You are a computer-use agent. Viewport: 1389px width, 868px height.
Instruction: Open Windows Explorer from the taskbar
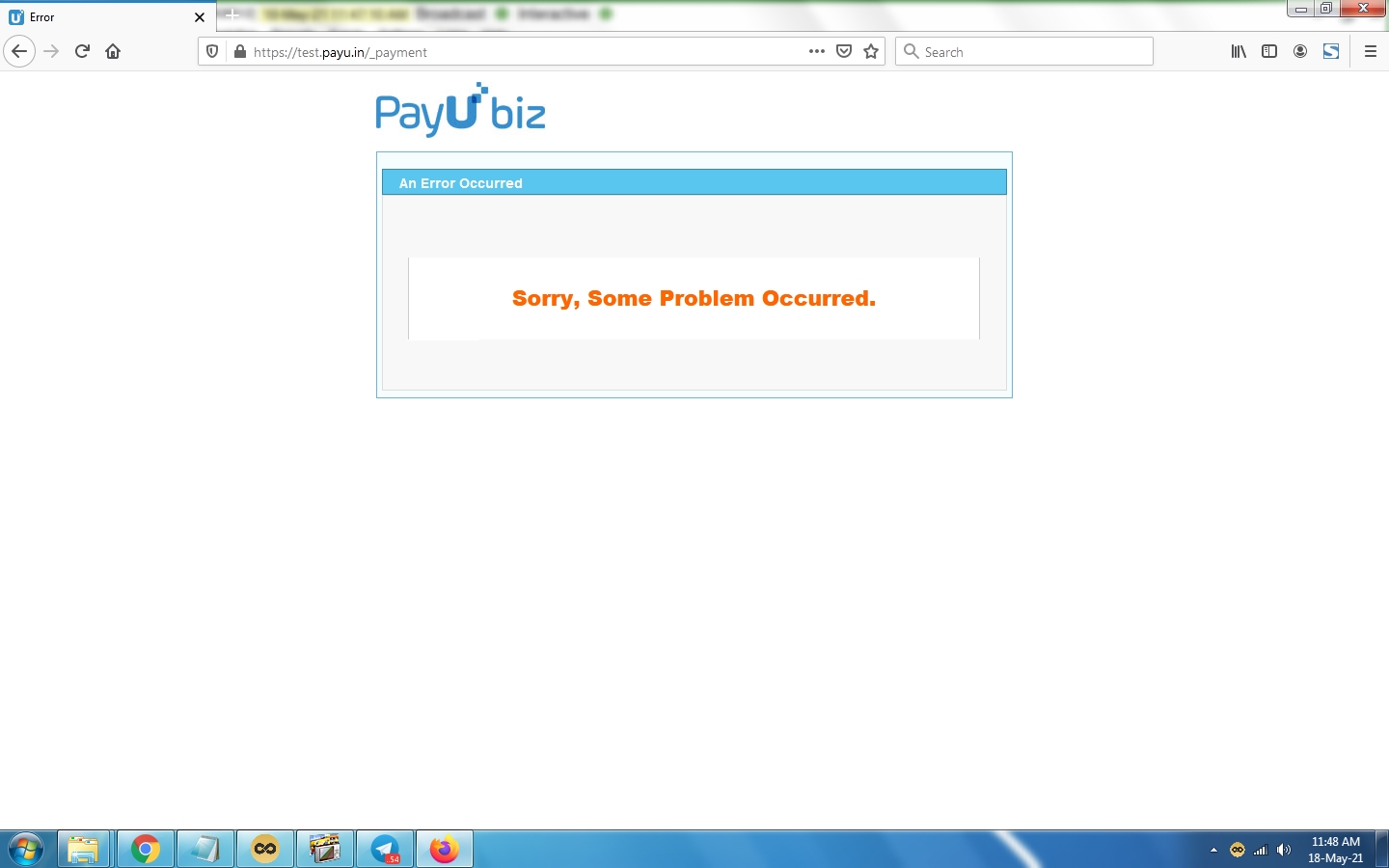point(84,849)
